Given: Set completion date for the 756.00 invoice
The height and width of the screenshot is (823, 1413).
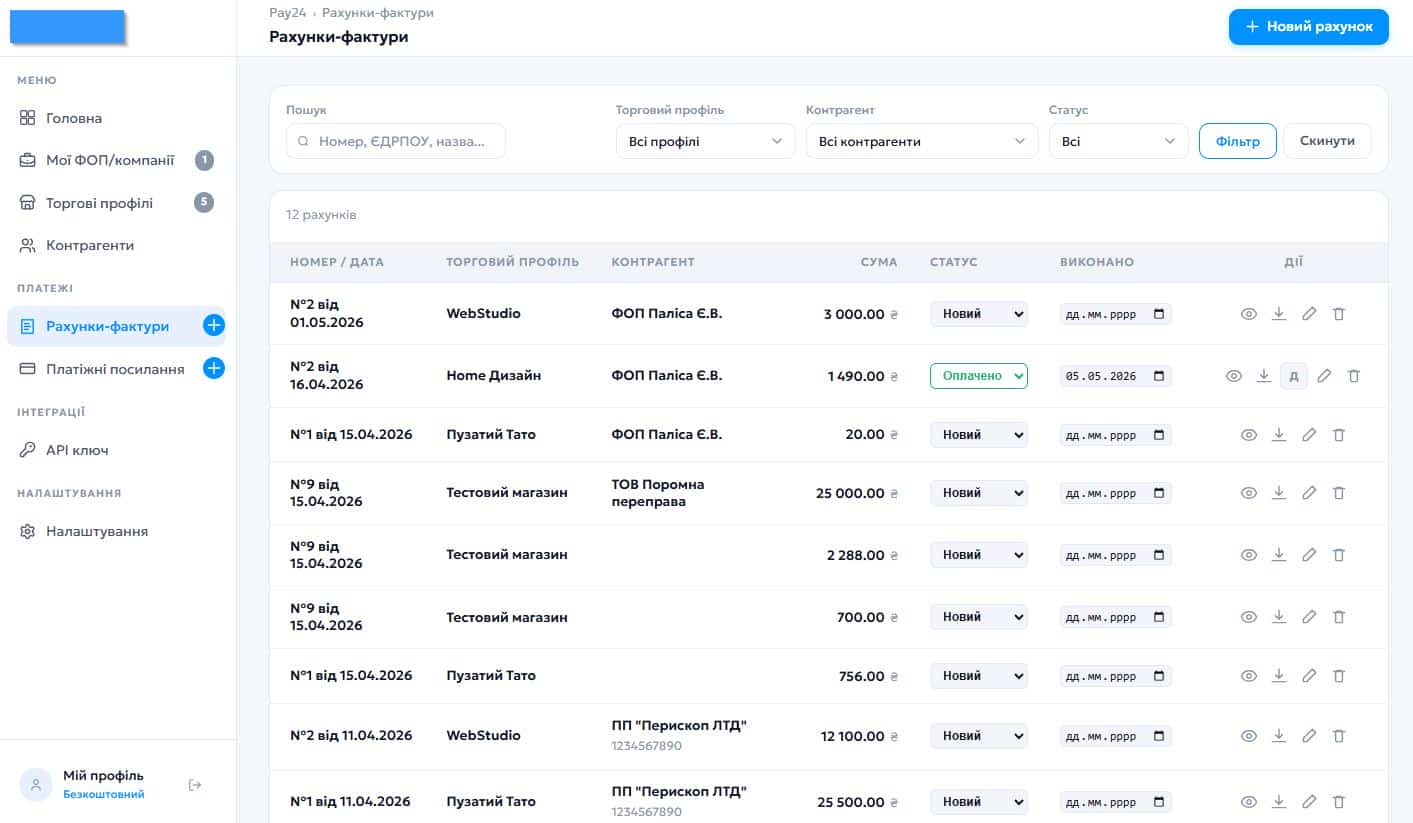Looking at the screenshot, I should (1116, 676).
